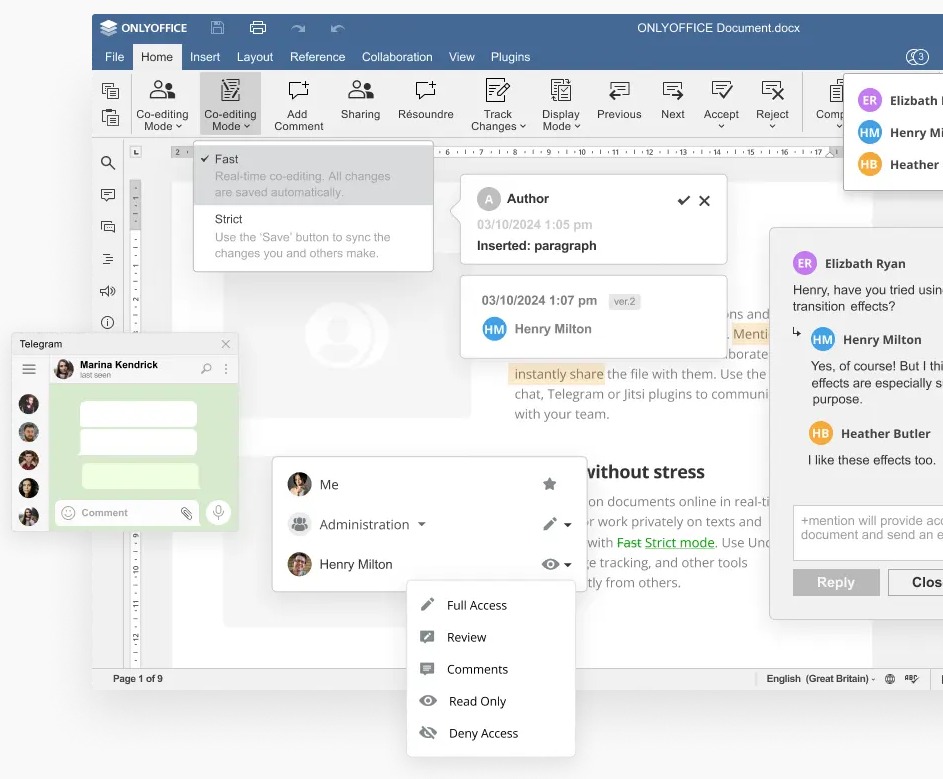Click the About info sidebar icon
This screenshot has height=779, width=943.
108,322
